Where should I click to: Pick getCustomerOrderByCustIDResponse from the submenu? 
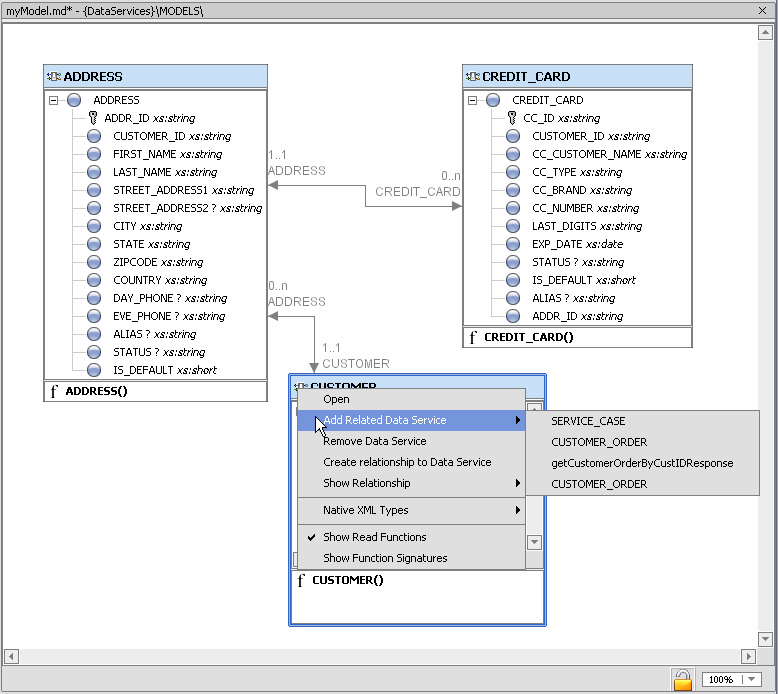(643, 463)
